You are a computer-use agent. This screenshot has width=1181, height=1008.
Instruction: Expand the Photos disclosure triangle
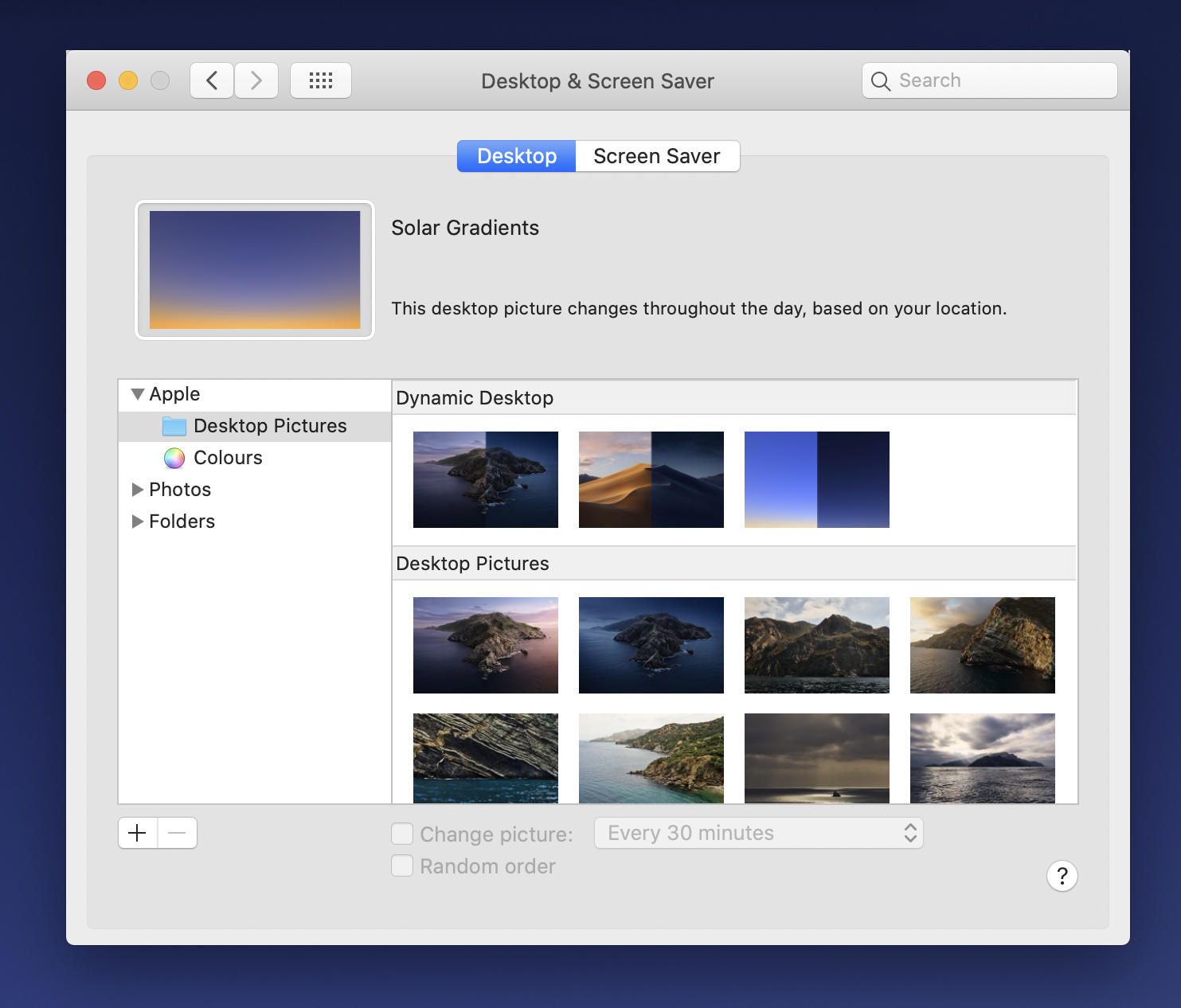click(x=138, y=490)
